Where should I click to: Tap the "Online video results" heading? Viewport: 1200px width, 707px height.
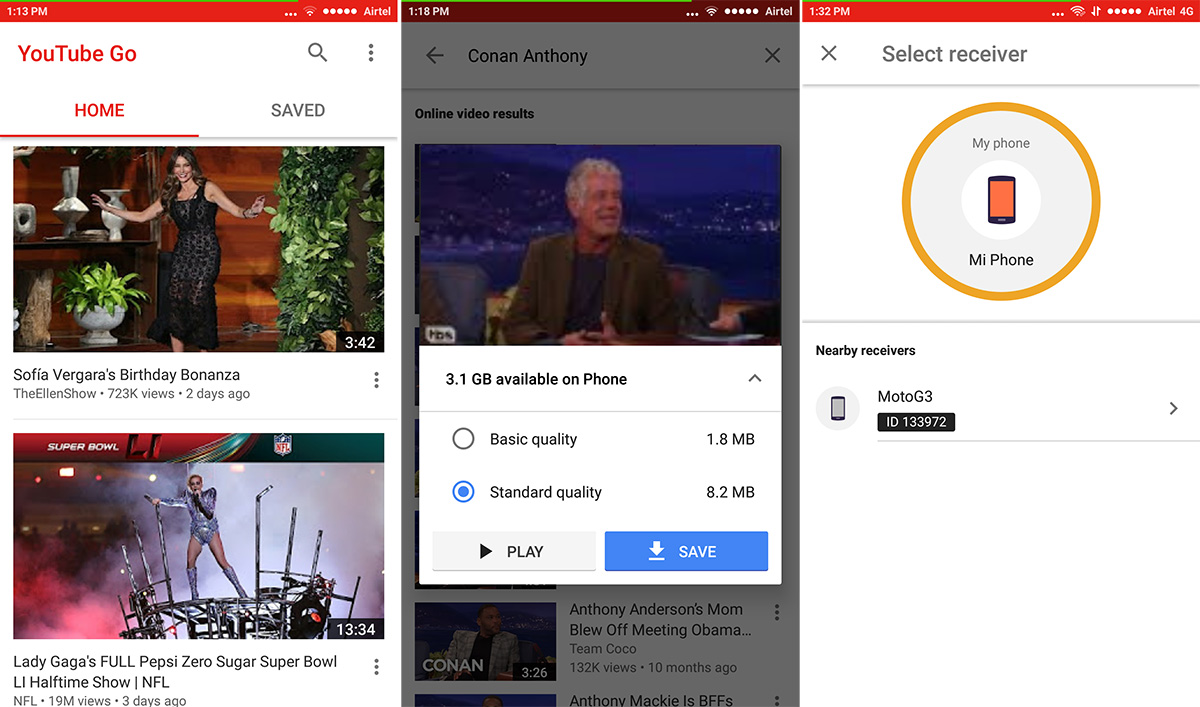coord(475,114)
